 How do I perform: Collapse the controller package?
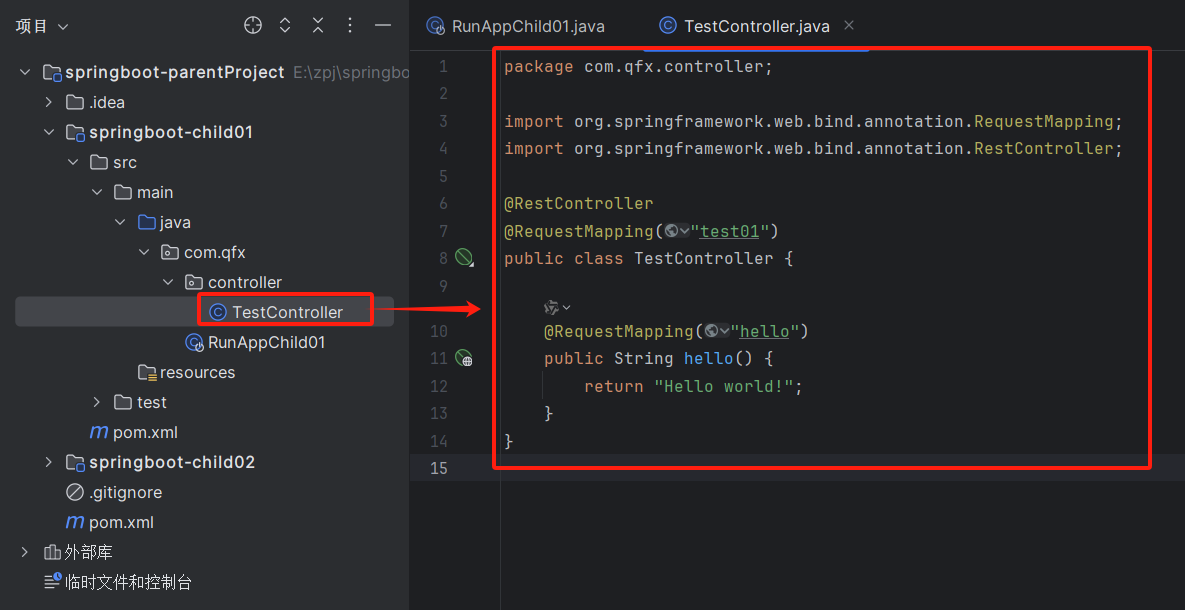[169, 283]
